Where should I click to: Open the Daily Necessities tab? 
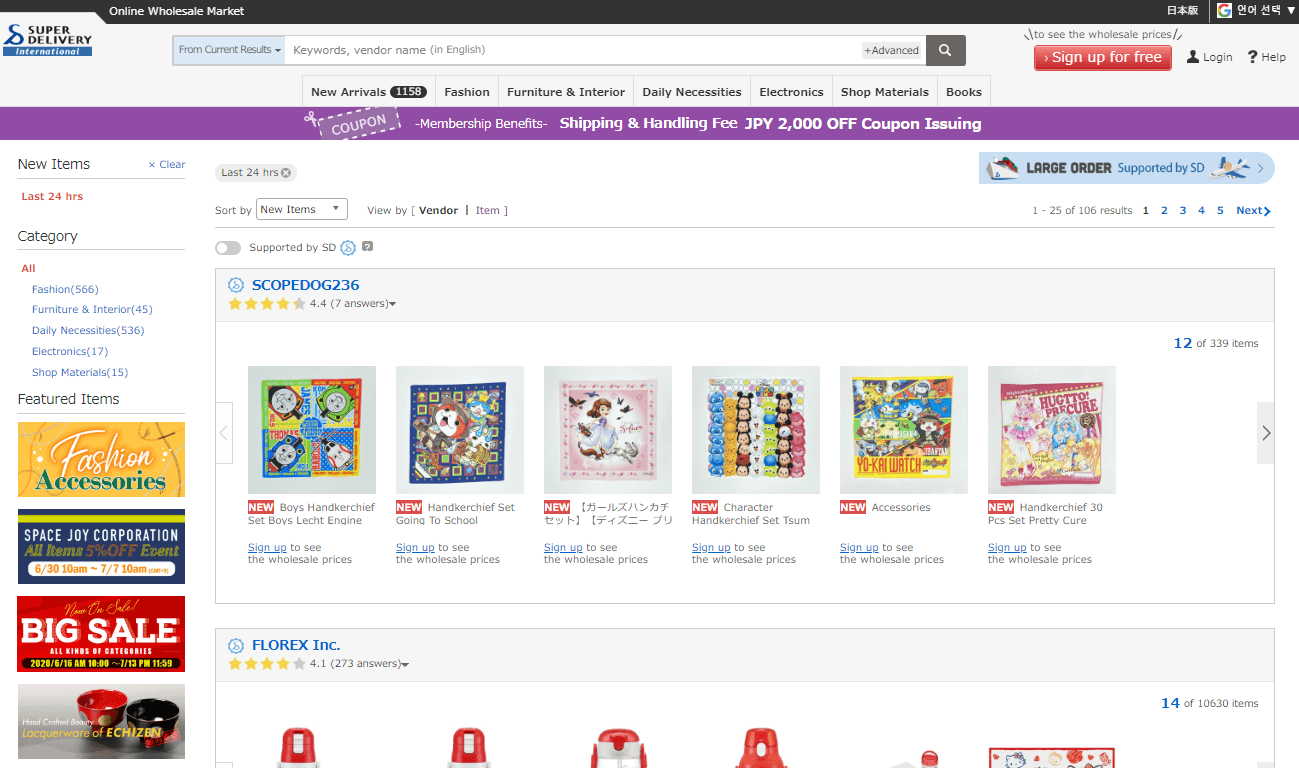[x=692, y=91]
